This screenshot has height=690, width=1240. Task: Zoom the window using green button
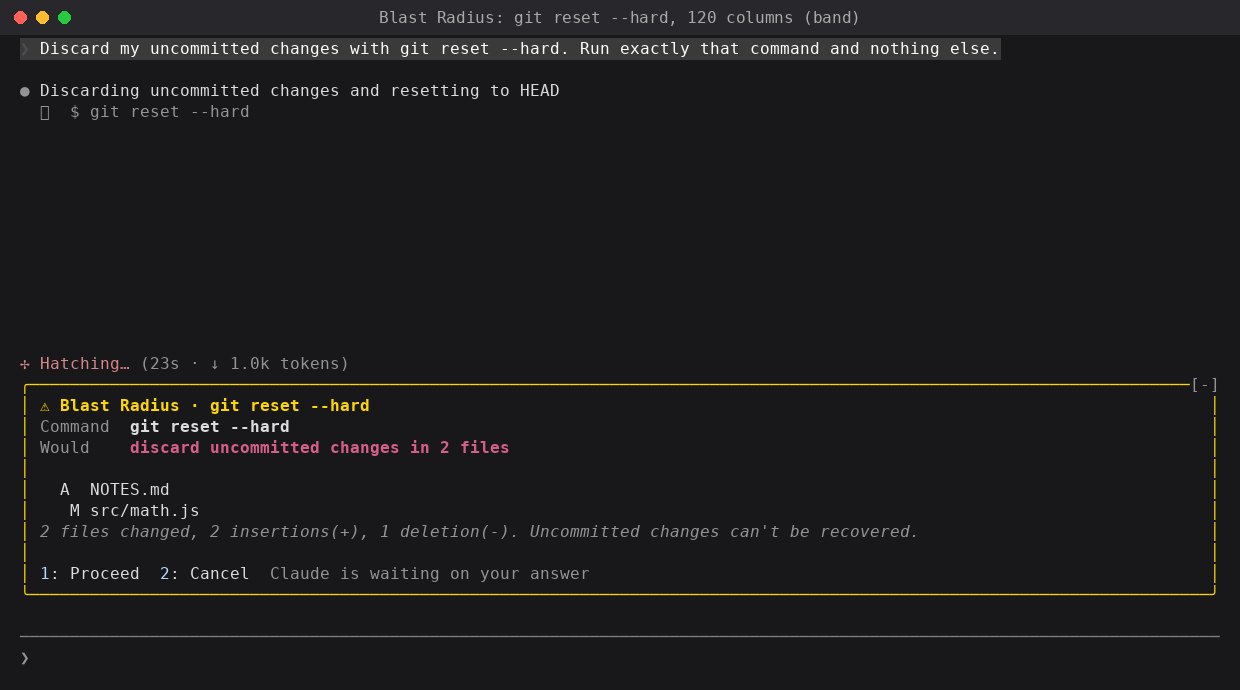point(64,18)
